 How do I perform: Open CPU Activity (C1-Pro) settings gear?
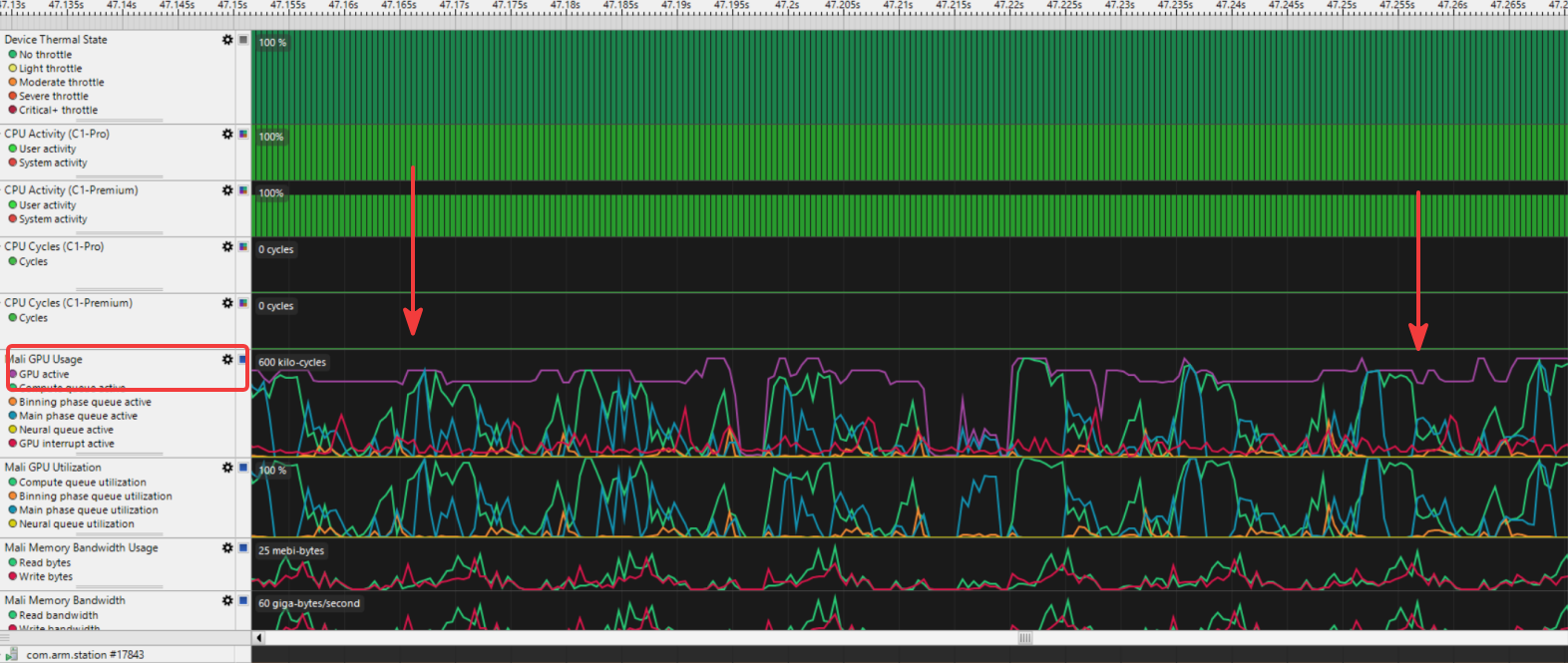click(227, 134)
